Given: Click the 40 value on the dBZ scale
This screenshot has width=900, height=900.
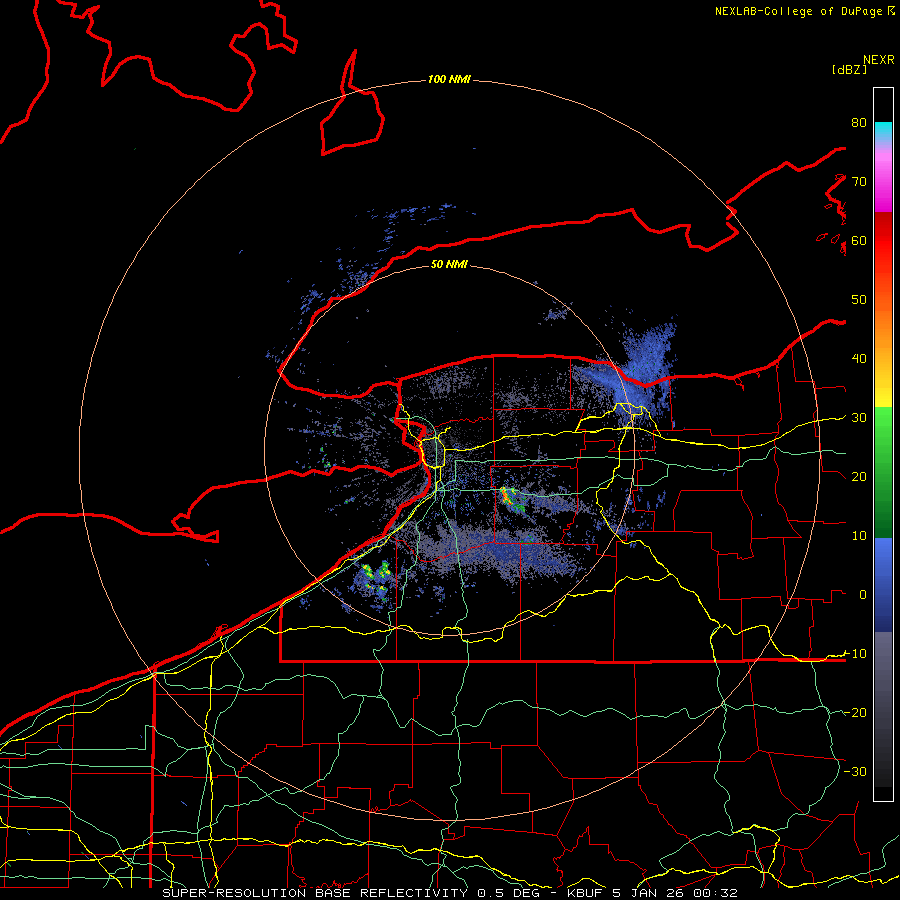Looking at the screenshot, I should tap(859, 359).
